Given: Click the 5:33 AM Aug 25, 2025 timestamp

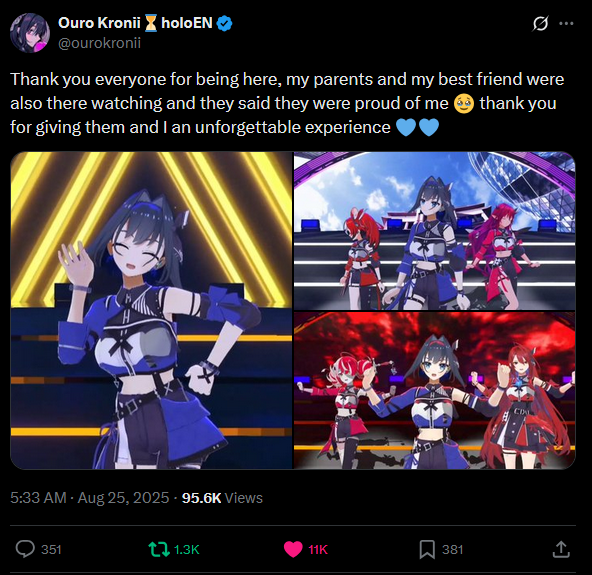Looking at the screenshot, I should [89, 498].
